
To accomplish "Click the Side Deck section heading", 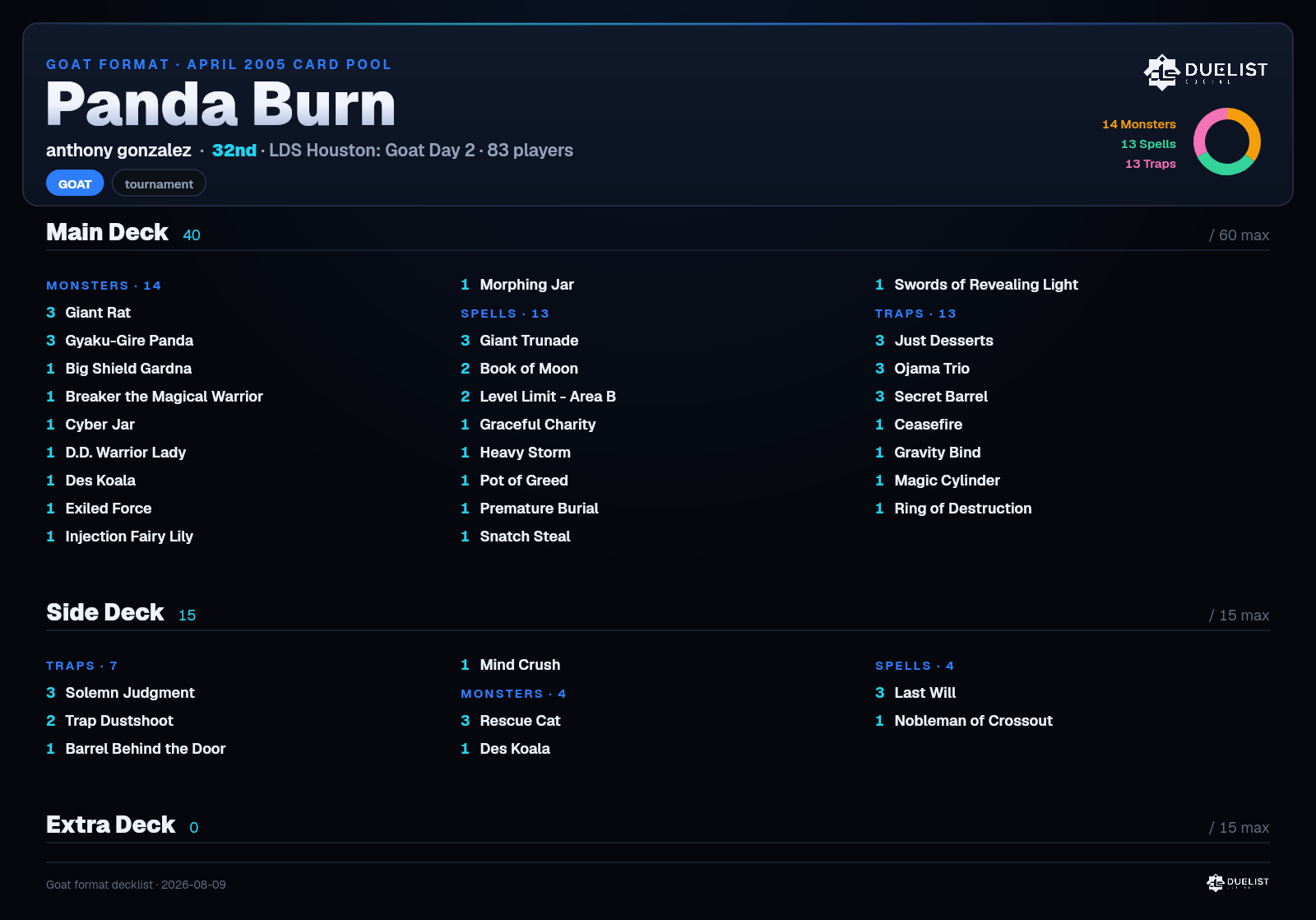I will pyautogui.click(x=105, y=612).
